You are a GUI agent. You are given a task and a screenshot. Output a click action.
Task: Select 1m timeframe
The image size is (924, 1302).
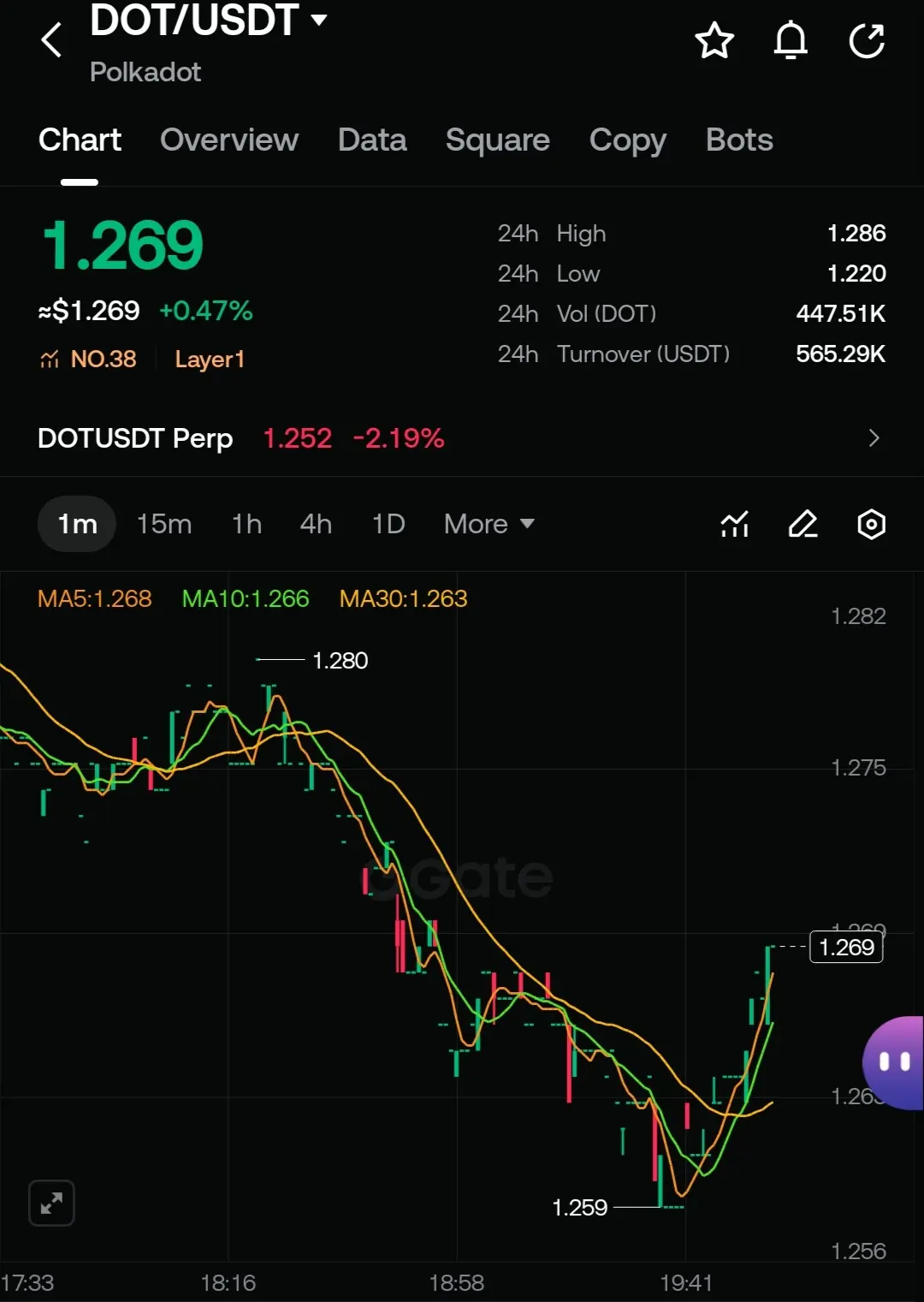click(77, 524)
